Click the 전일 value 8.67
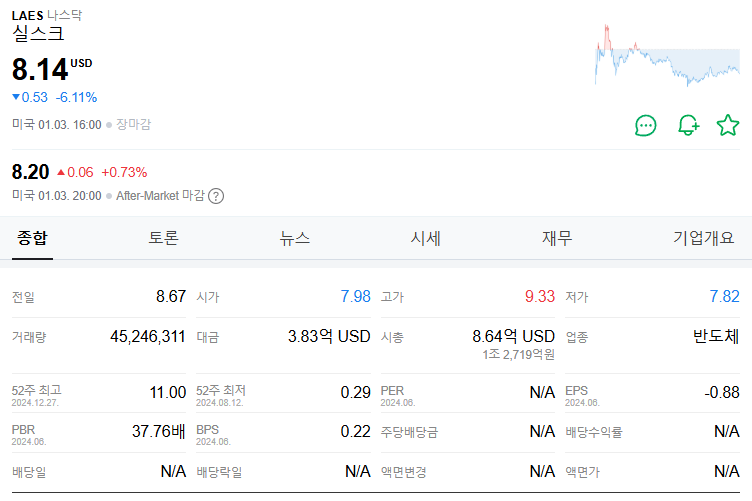The height and width of the screenshot is (501, 752). click(x=171, y=296)
